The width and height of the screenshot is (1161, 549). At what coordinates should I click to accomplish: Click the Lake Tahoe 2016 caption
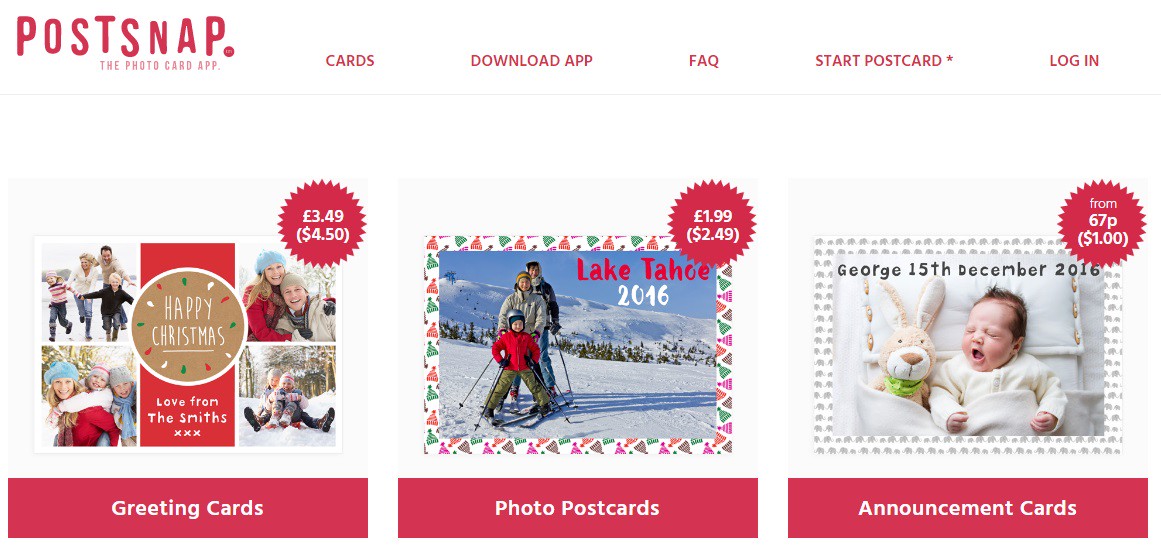(643, 282)
